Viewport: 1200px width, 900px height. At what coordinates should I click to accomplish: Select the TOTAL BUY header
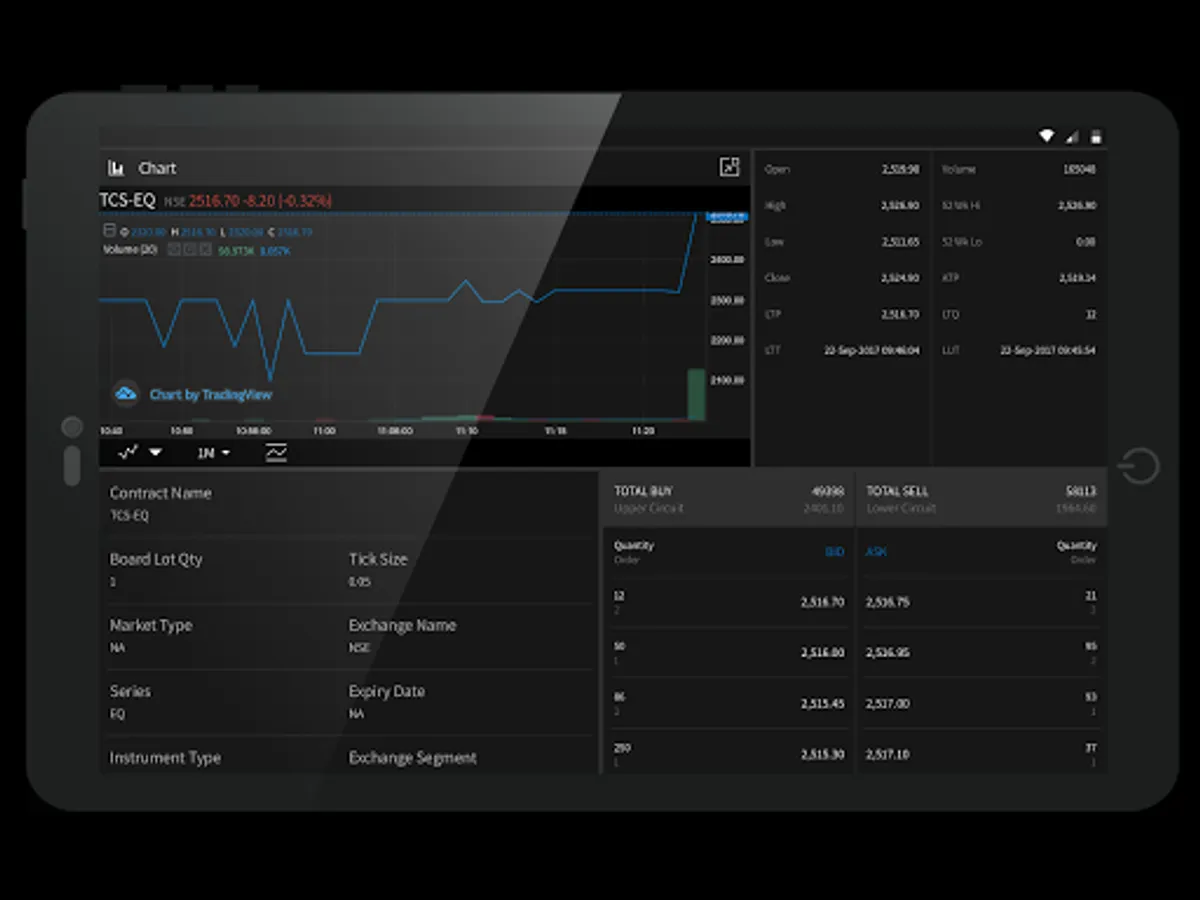tap(729, 498)
